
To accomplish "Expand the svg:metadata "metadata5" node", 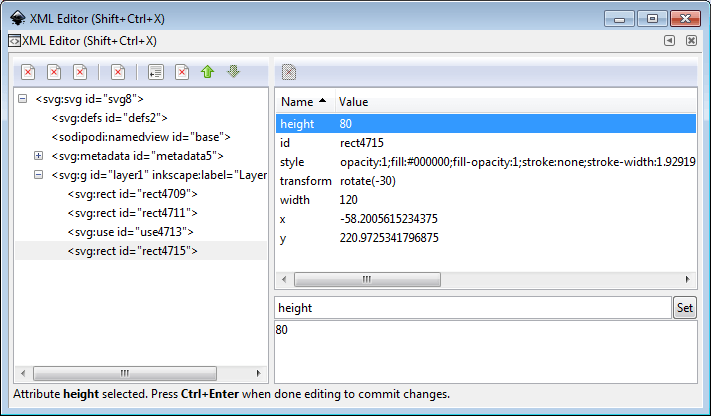I will (x=39, y=156).
